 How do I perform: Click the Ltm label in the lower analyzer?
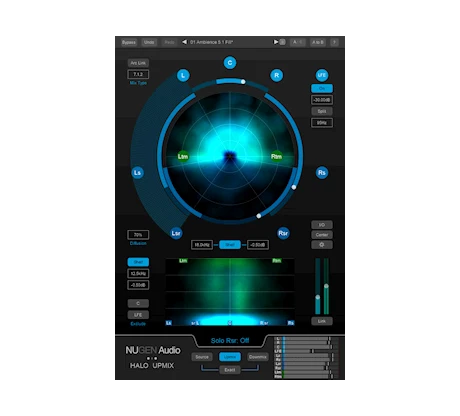tap(183, 261)
